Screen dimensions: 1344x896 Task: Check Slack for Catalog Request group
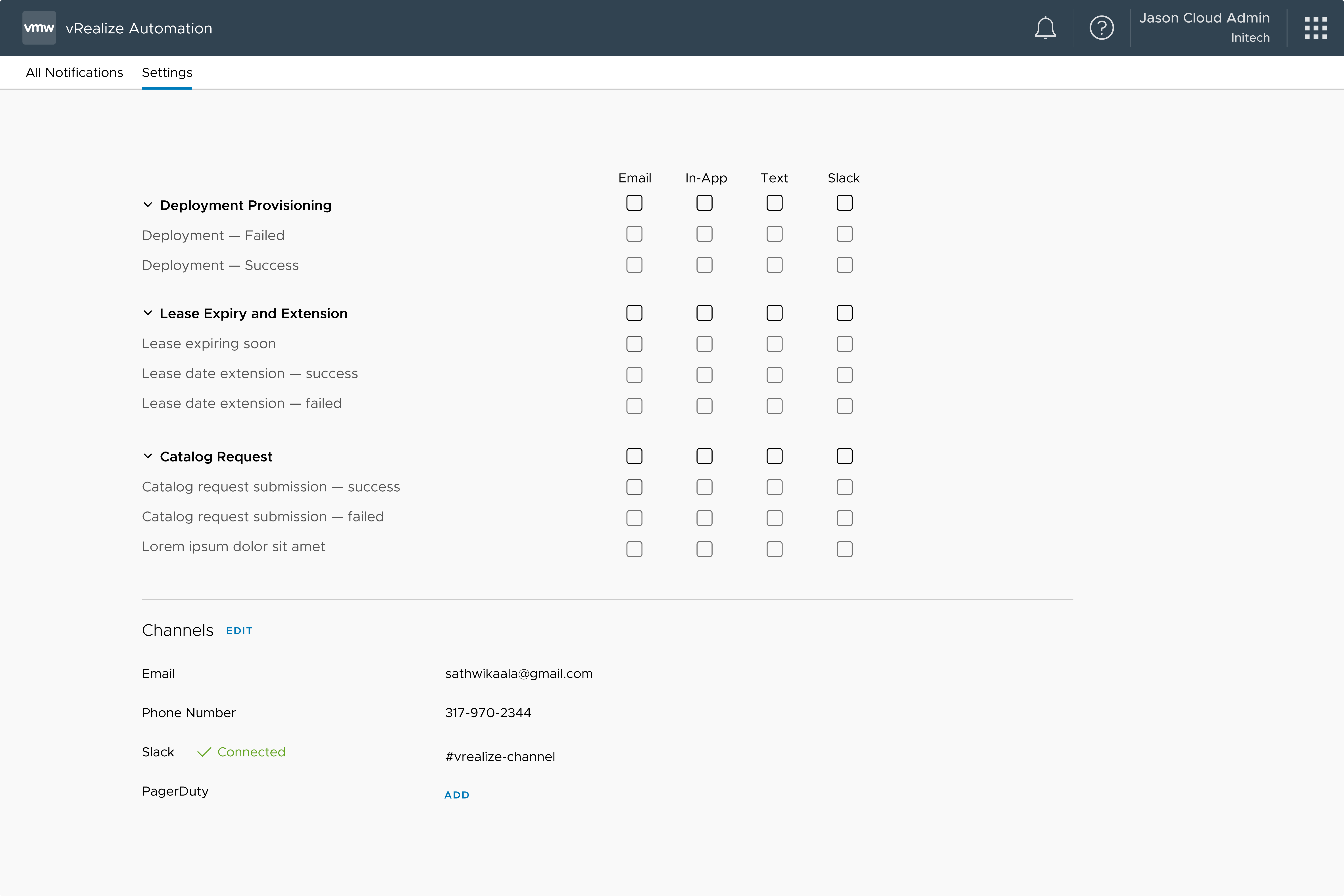[845, 456]
